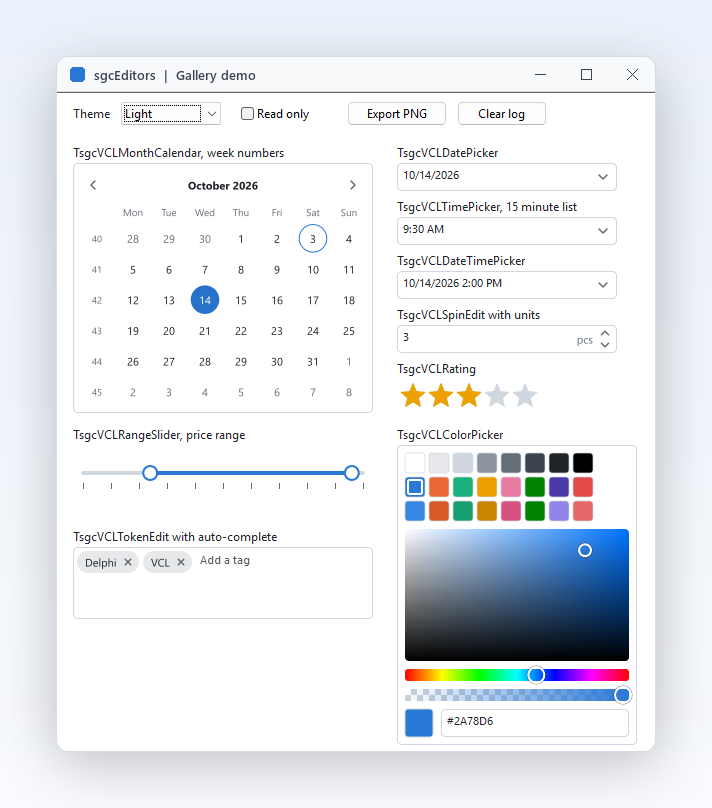Image resolution: width=712 pixels, height=808 pixels.
Task: Click week number 42
Action: (x=97, y=300)
